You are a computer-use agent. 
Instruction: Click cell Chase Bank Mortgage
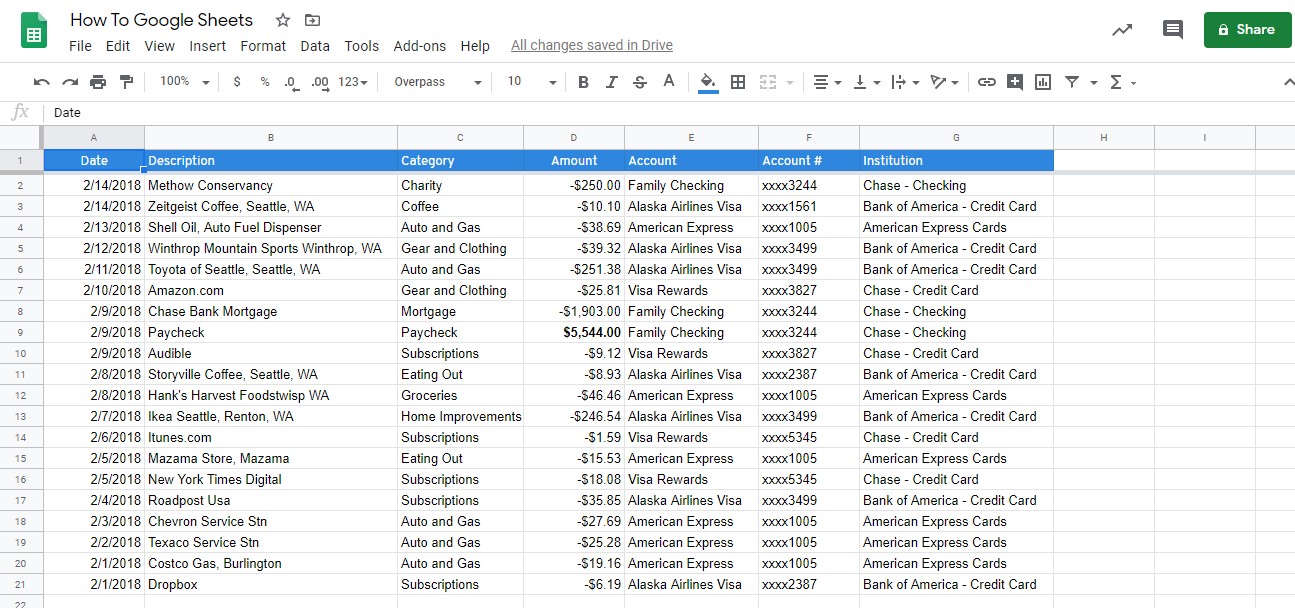(x=271, y=311)
